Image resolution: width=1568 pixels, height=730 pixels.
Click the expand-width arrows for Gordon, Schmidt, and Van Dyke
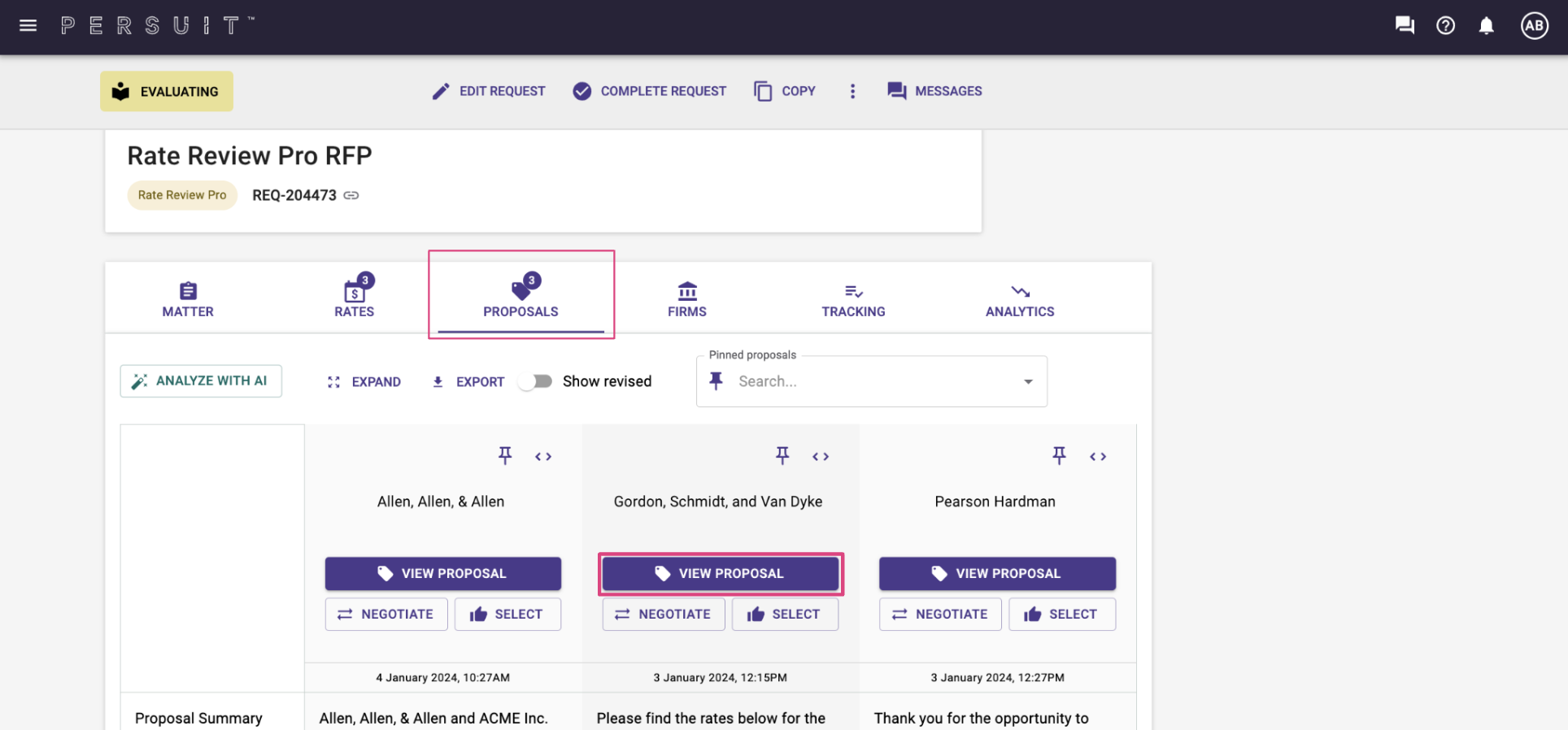[x=821, y=457]
